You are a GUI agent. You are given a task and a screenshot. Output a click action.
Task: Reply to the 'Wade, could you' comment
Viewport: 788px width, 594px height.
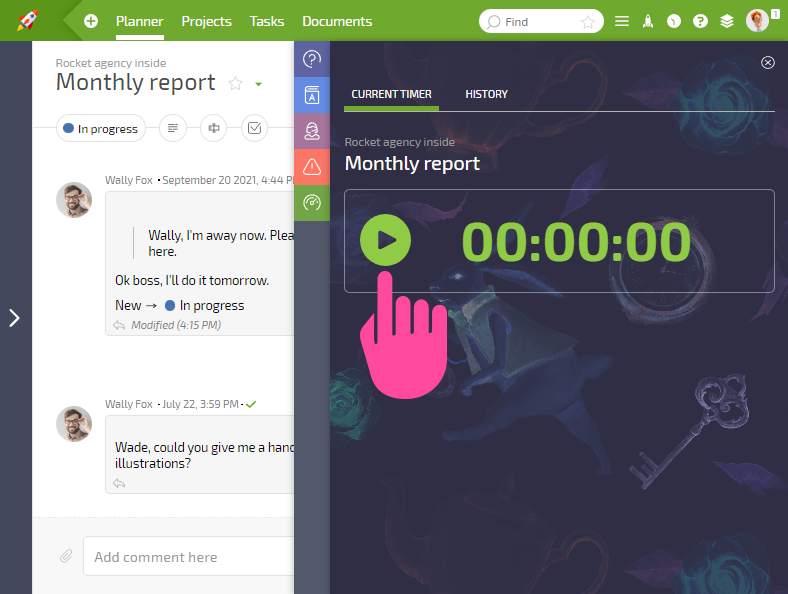(x=119, y=483)
